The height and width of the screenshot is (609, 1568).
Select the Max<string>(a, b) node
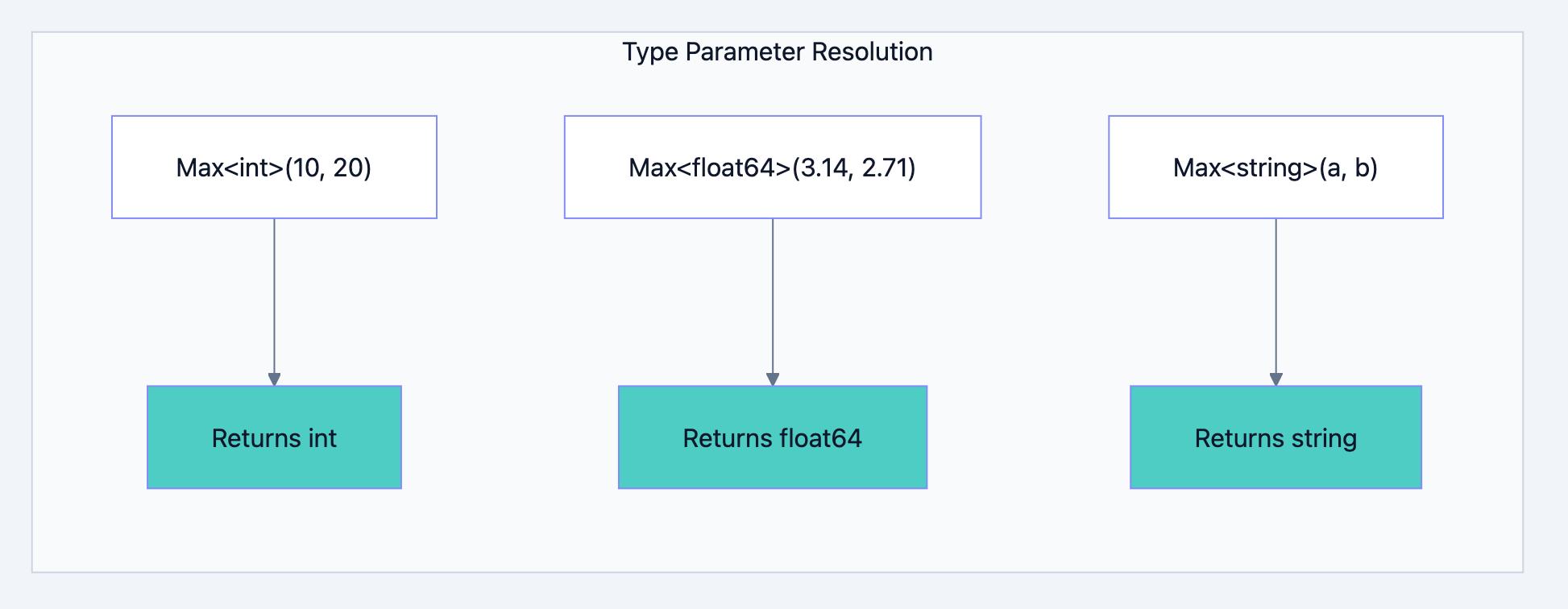point(1276,168)
